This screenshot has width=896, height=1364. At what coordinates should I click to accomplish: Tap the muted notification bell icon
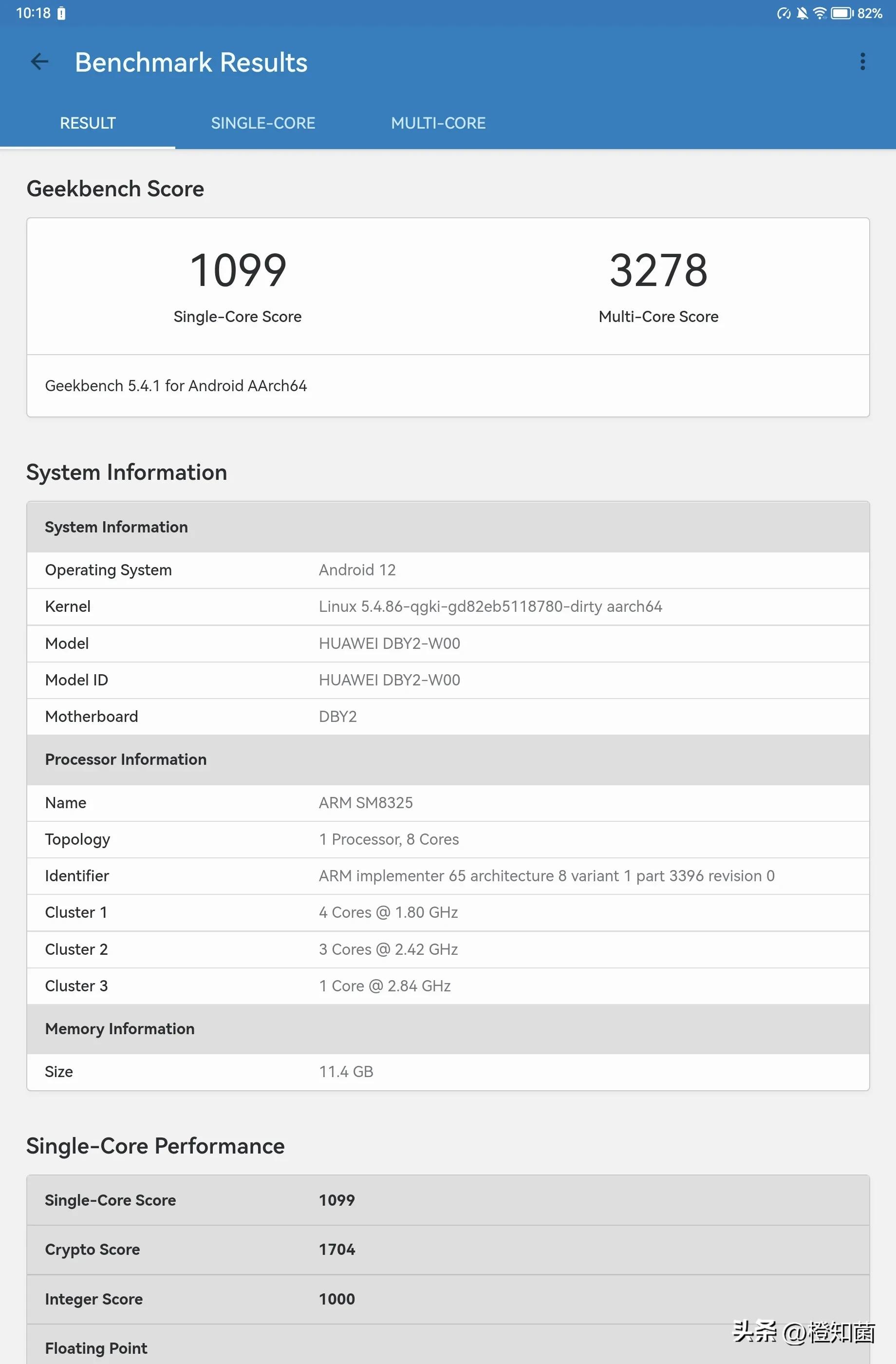pos(802,13)
